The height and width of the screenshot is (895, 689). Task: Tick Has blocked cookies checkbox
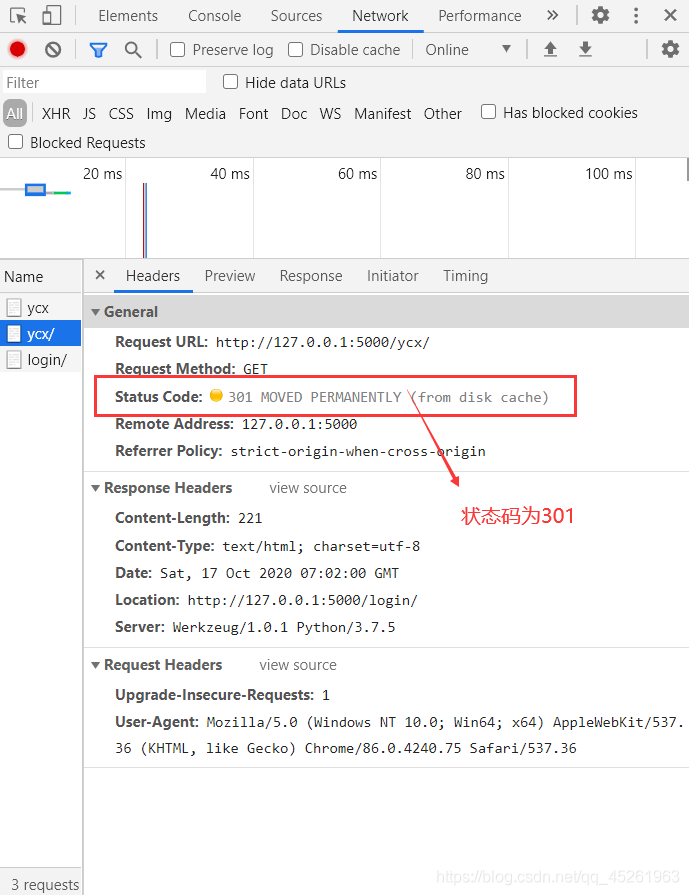[x=489, y=112]
